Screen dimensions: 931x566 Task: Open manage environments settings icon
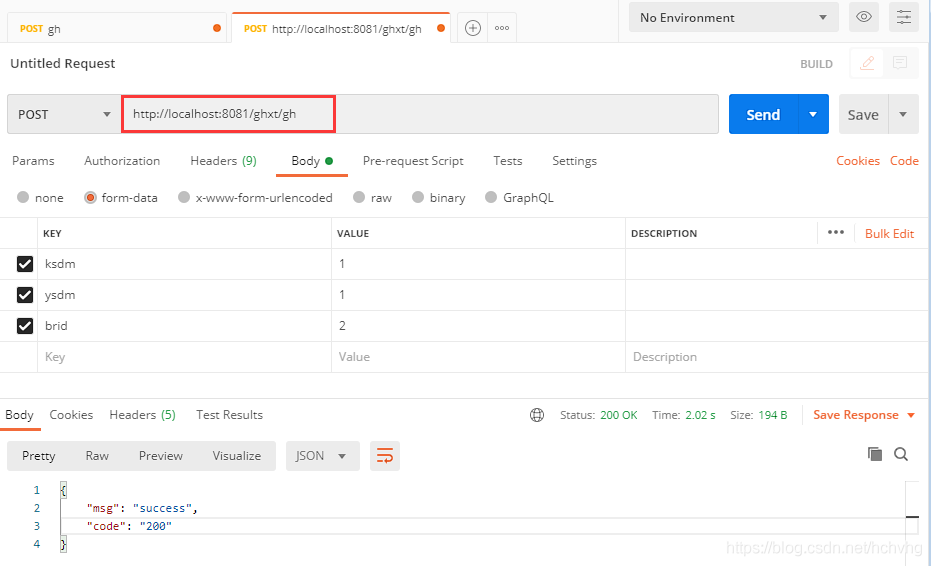905,17
